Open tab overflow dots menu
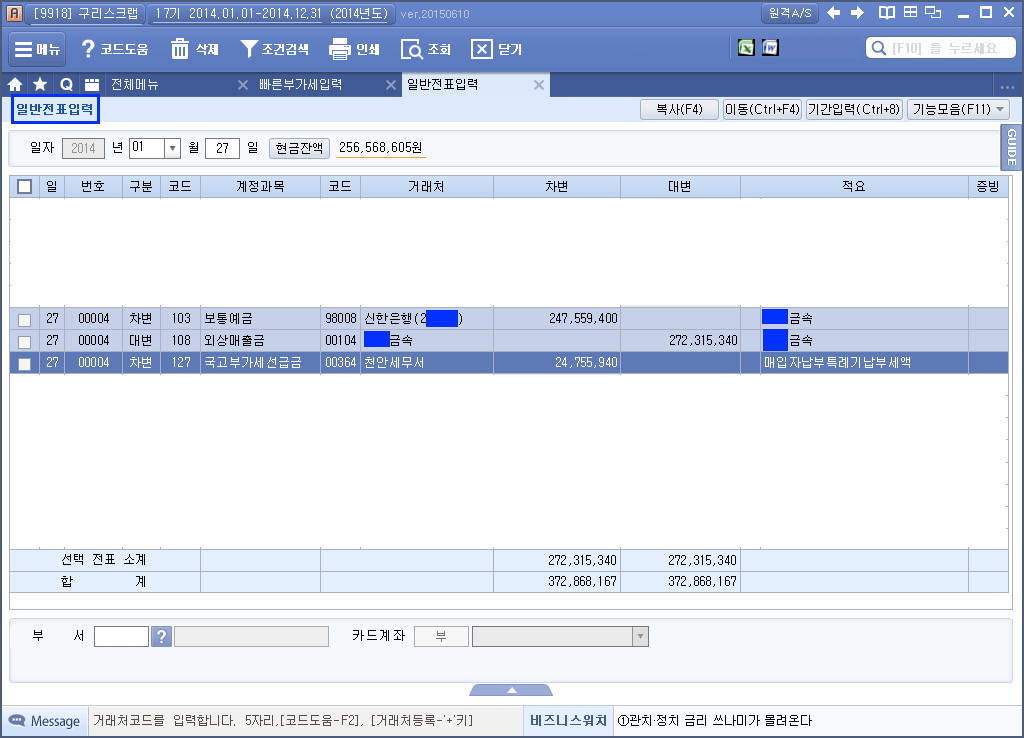The height and width of the screenshot is (738, 1024). tap(1007, 86)
